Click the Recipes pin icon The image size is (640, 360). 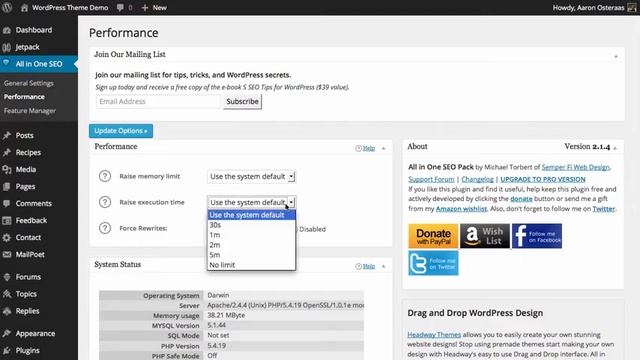click(x=7, y=153)
